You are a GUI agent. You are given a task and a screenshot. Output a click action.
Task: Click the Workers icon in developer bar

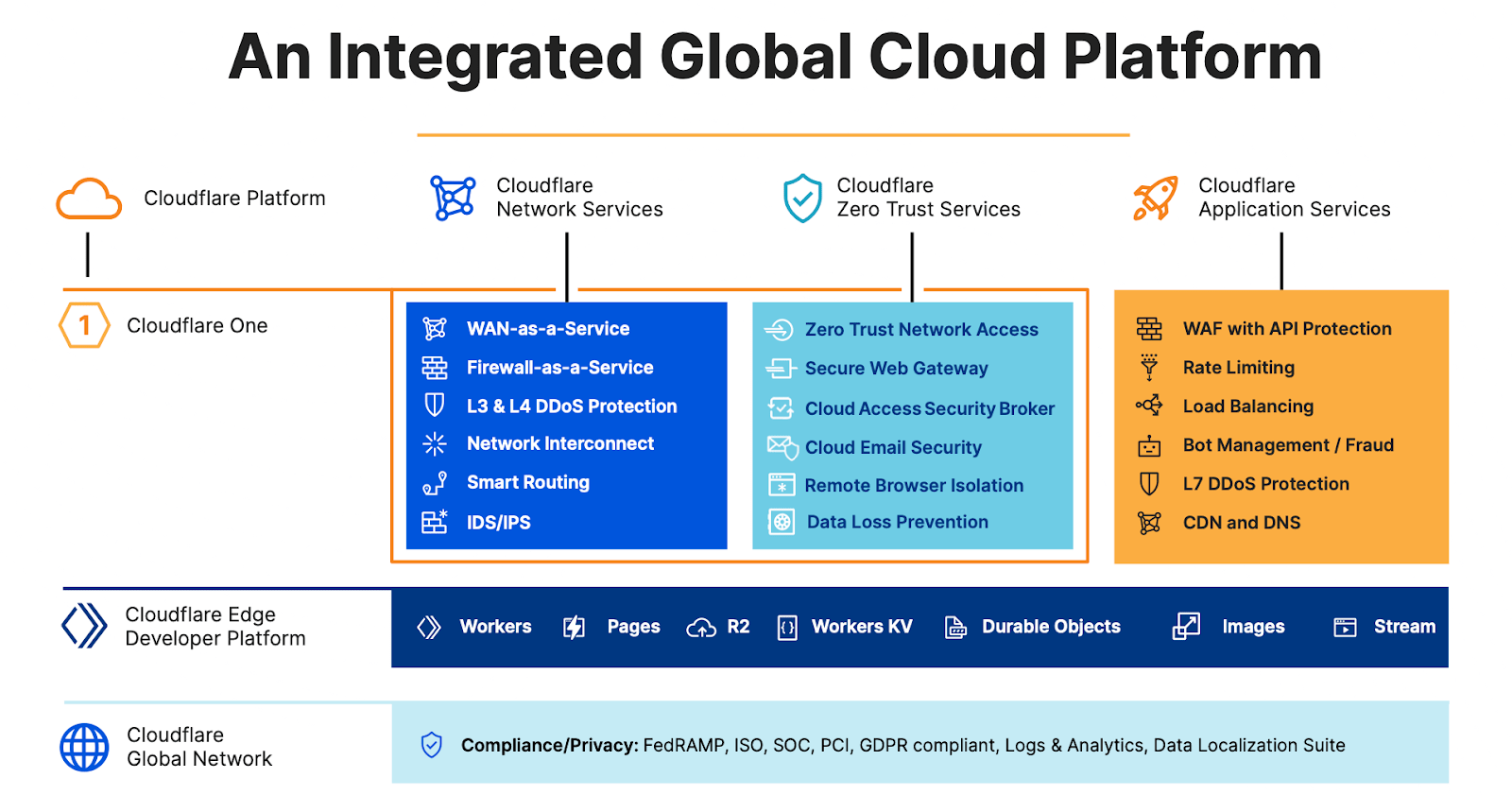pyautogui.click(x=429, y=627)
